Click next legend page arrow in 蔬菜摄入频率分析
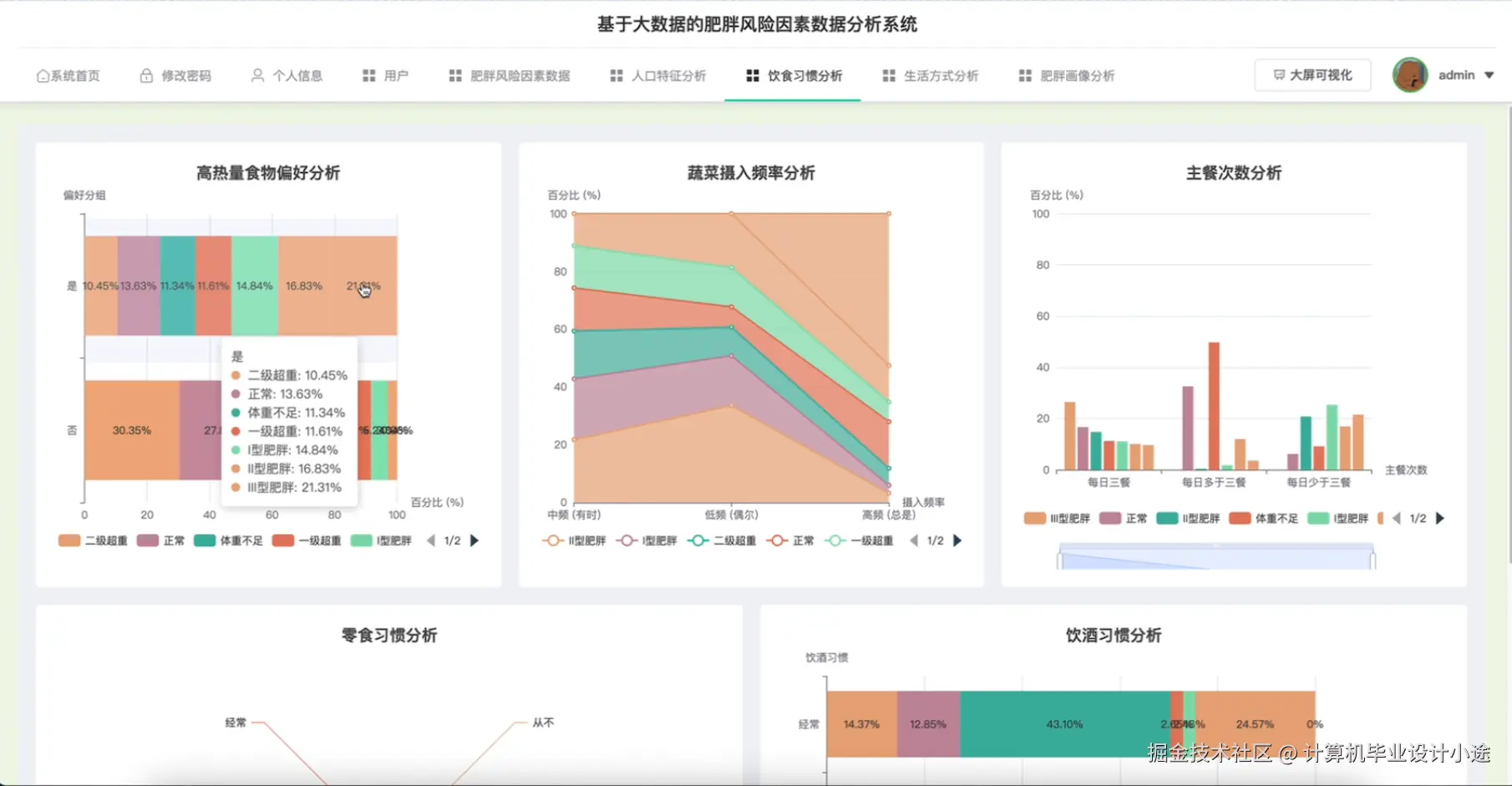 (957, 540)
